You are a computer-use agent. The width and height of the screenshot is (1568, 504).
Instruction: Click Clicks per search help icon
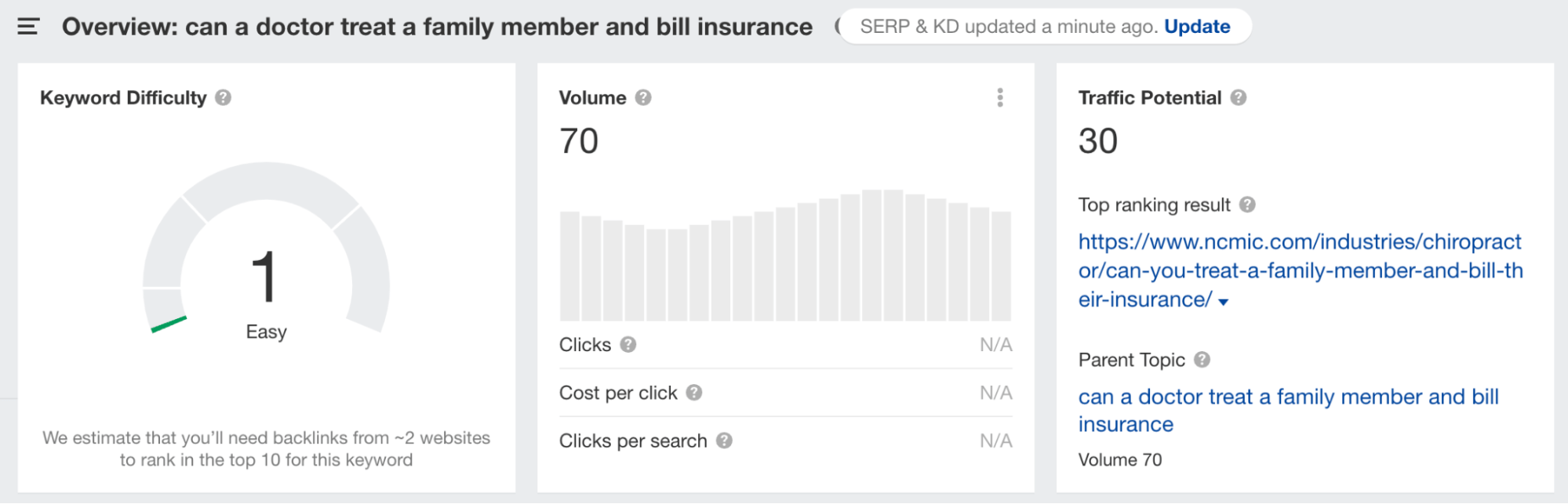tap(724, 441)
